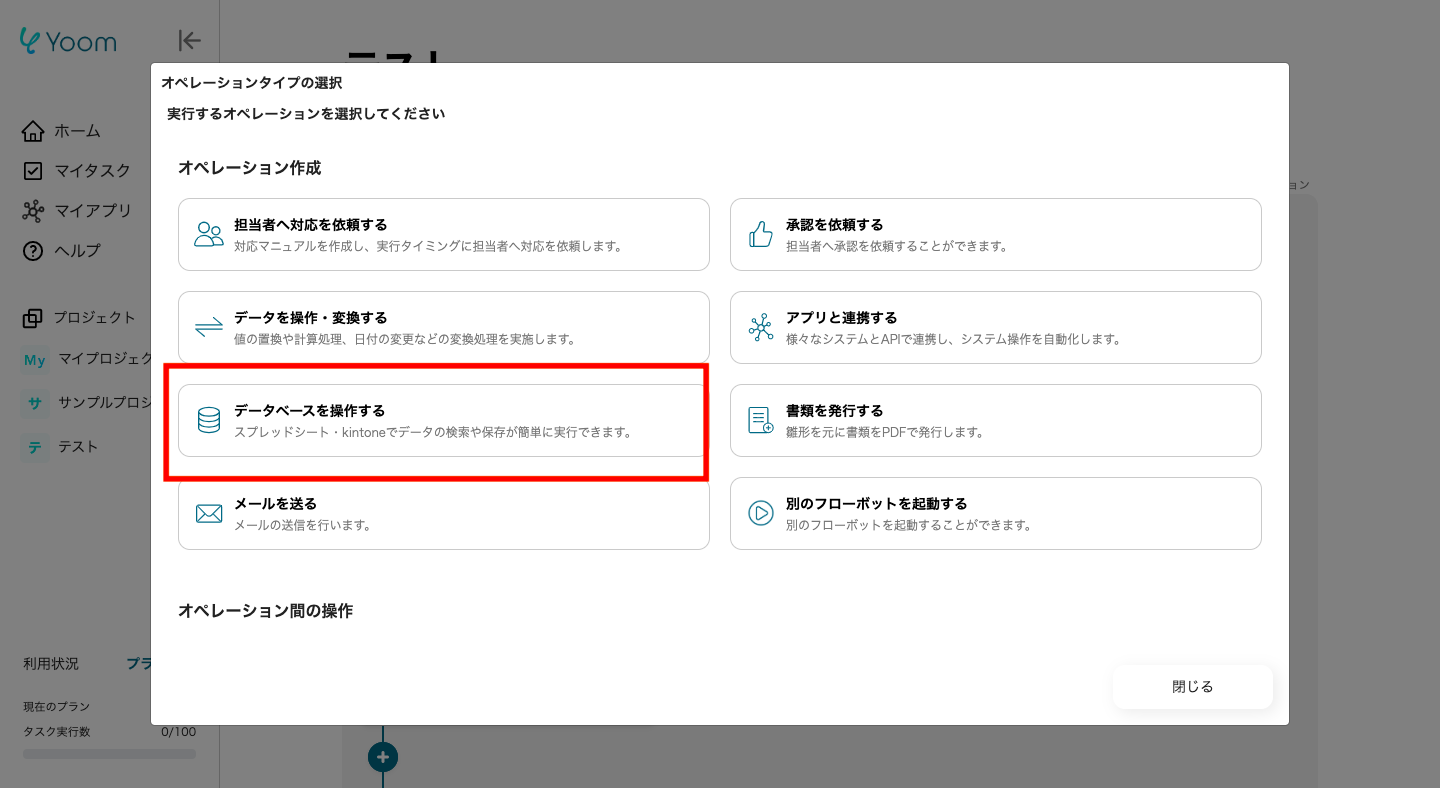Screen dimensions: 1440x788
Task: Open ホーム in the sidebar
Action: point(76,131)
